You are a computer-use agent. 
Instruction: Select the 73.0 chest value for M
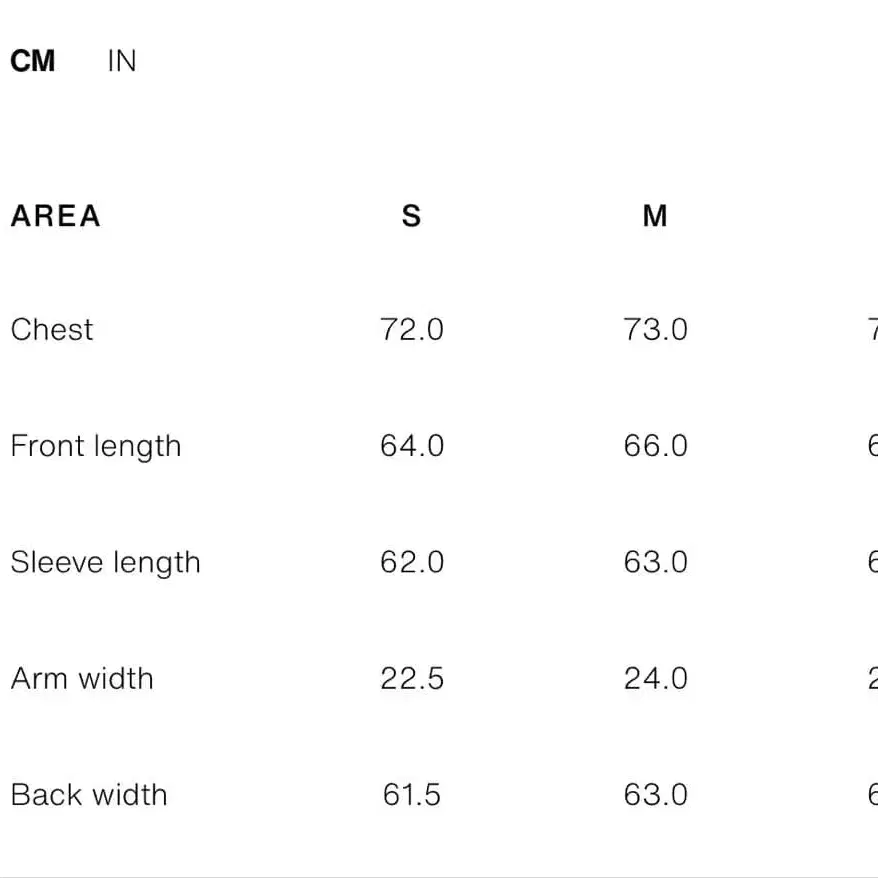pos(655,329)
